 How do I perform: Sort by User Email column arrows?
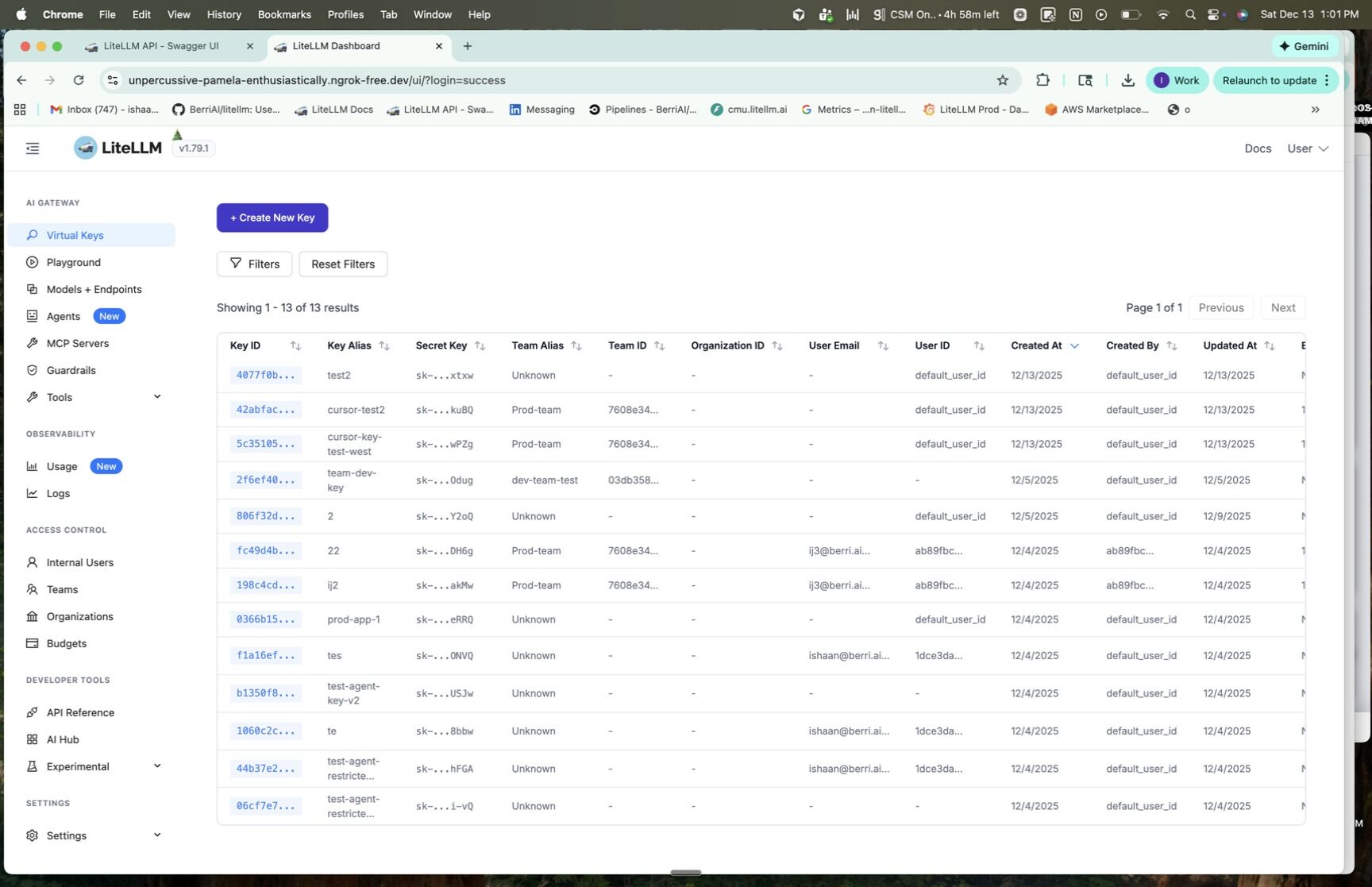(x=883, y=345)
